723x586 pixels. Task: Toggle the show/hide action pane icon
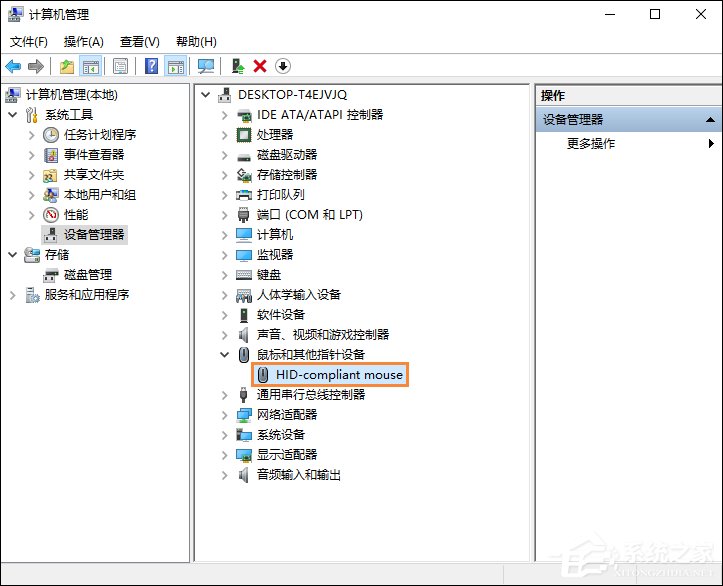[x=176, y=66]
